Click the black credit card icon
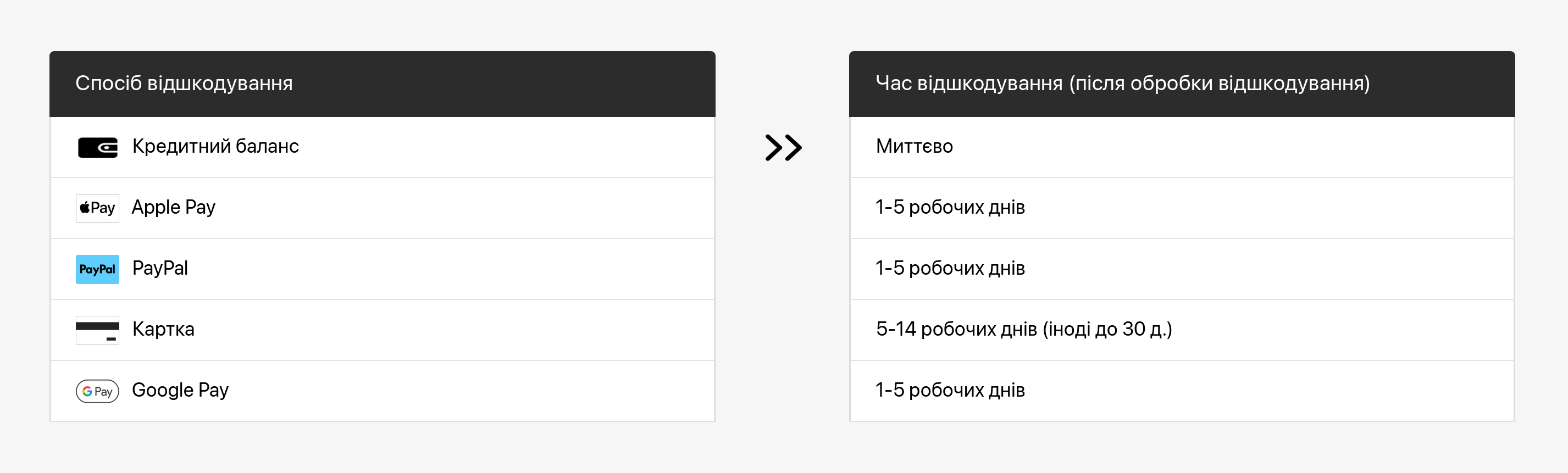The width and height of the screenshot is (1568, 473). tap(97, 330)
